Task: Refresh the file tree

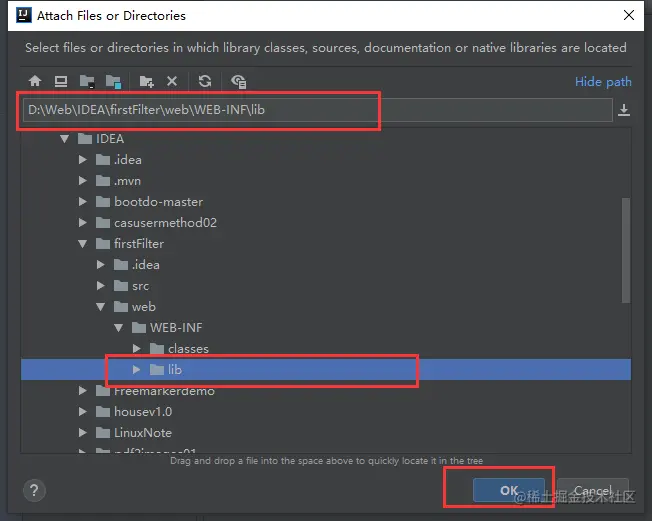Action: point(205,81)
